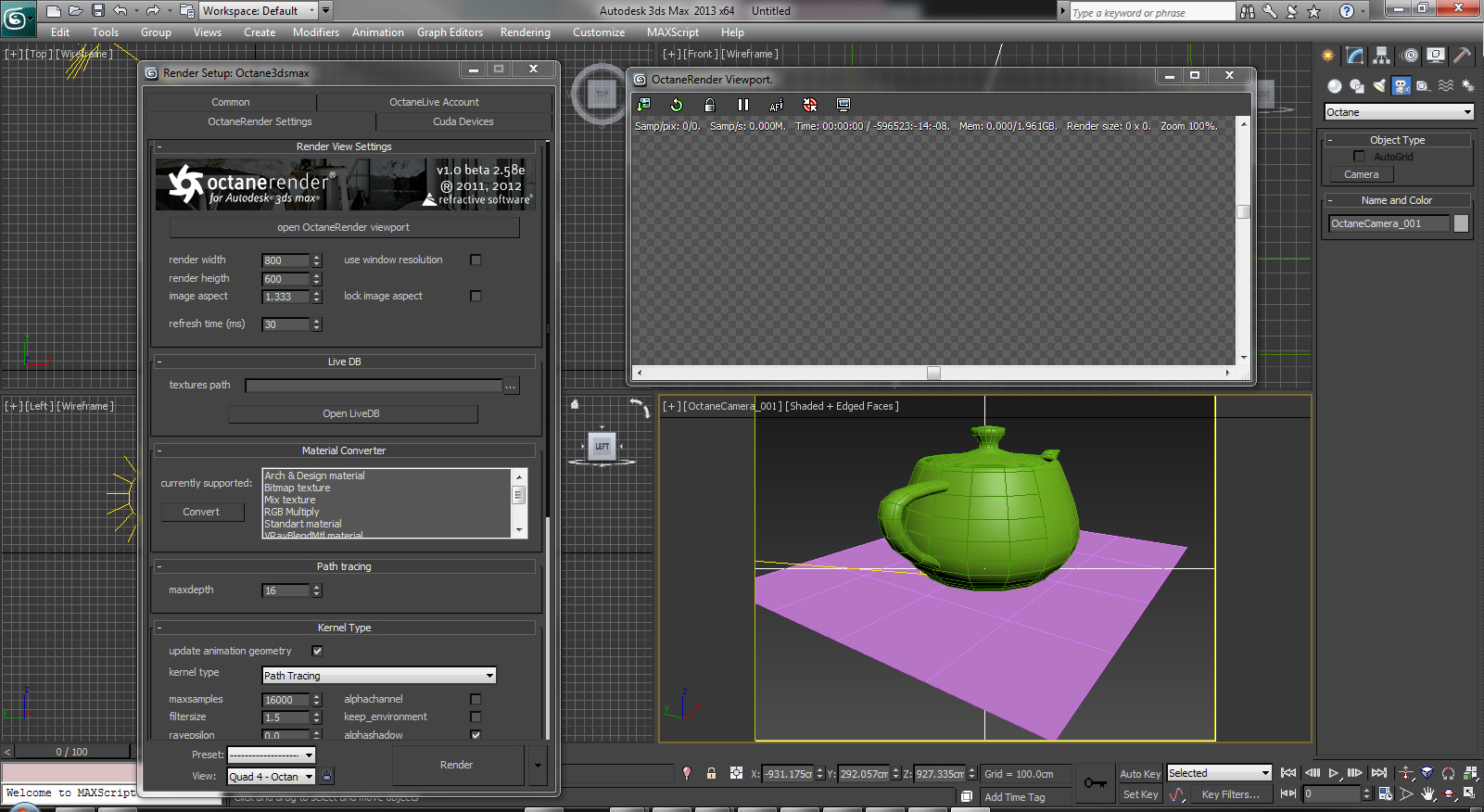This screenshot has width=1484, height=812.
Task: Open the Rendering menu
Action: point(526,32)
